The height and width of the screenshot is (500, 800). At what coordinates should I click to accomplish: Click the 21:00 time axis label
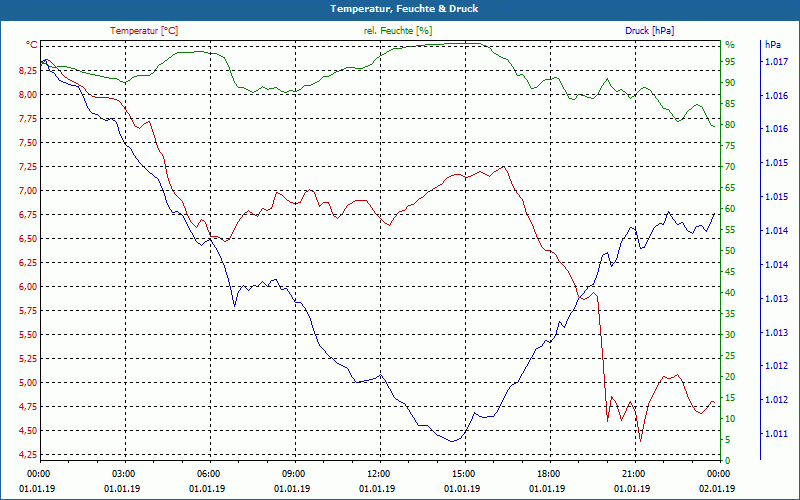(633, 473)
